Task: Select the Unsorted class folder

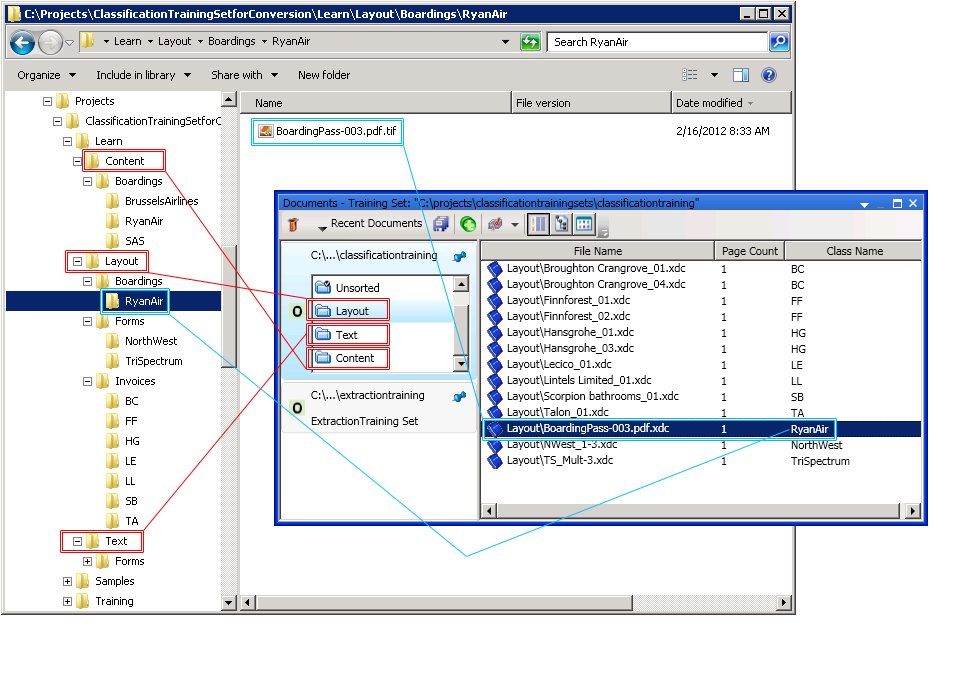Action: 347,287
